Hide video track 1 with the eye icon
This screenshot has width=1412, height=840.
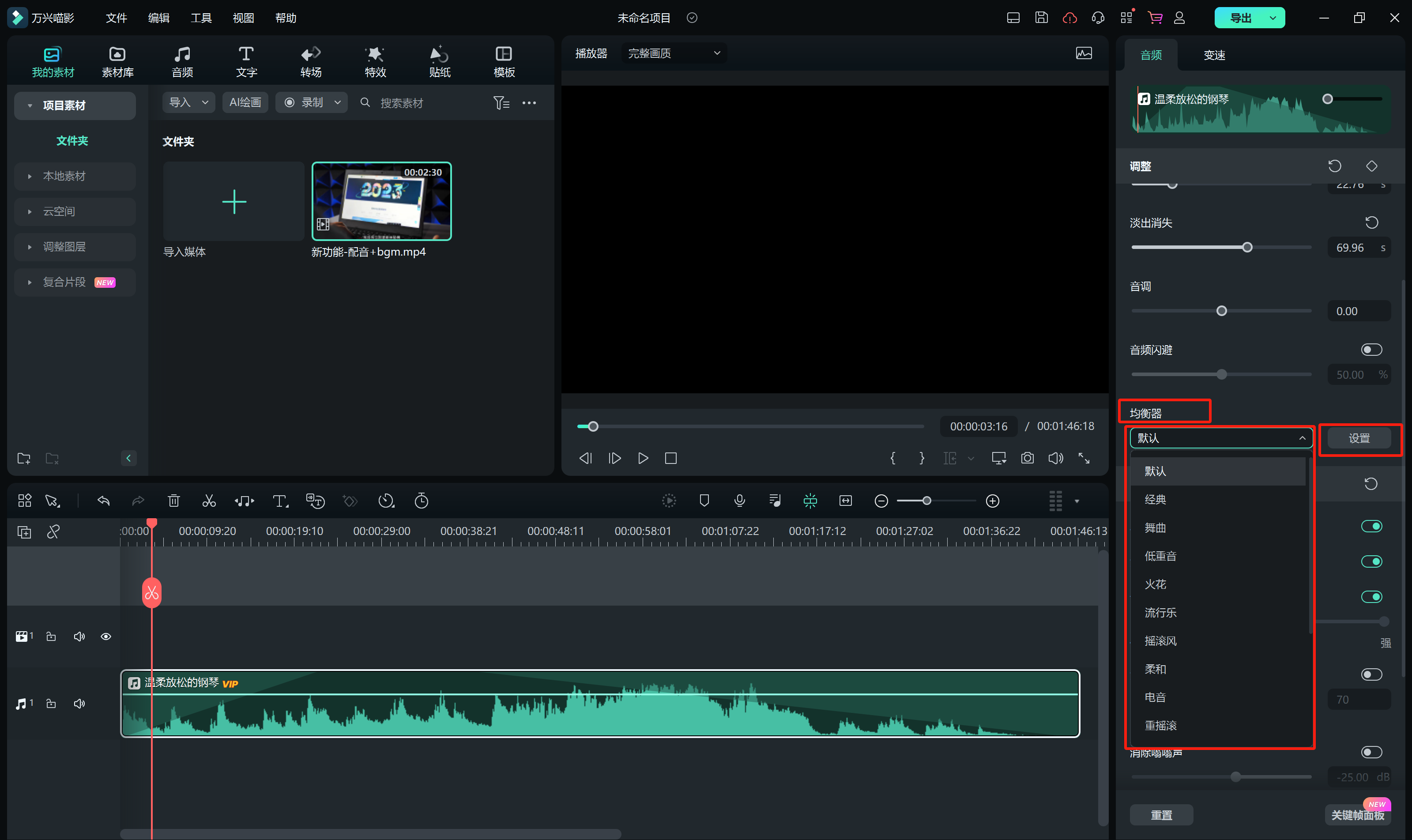[x=106, y=636]
